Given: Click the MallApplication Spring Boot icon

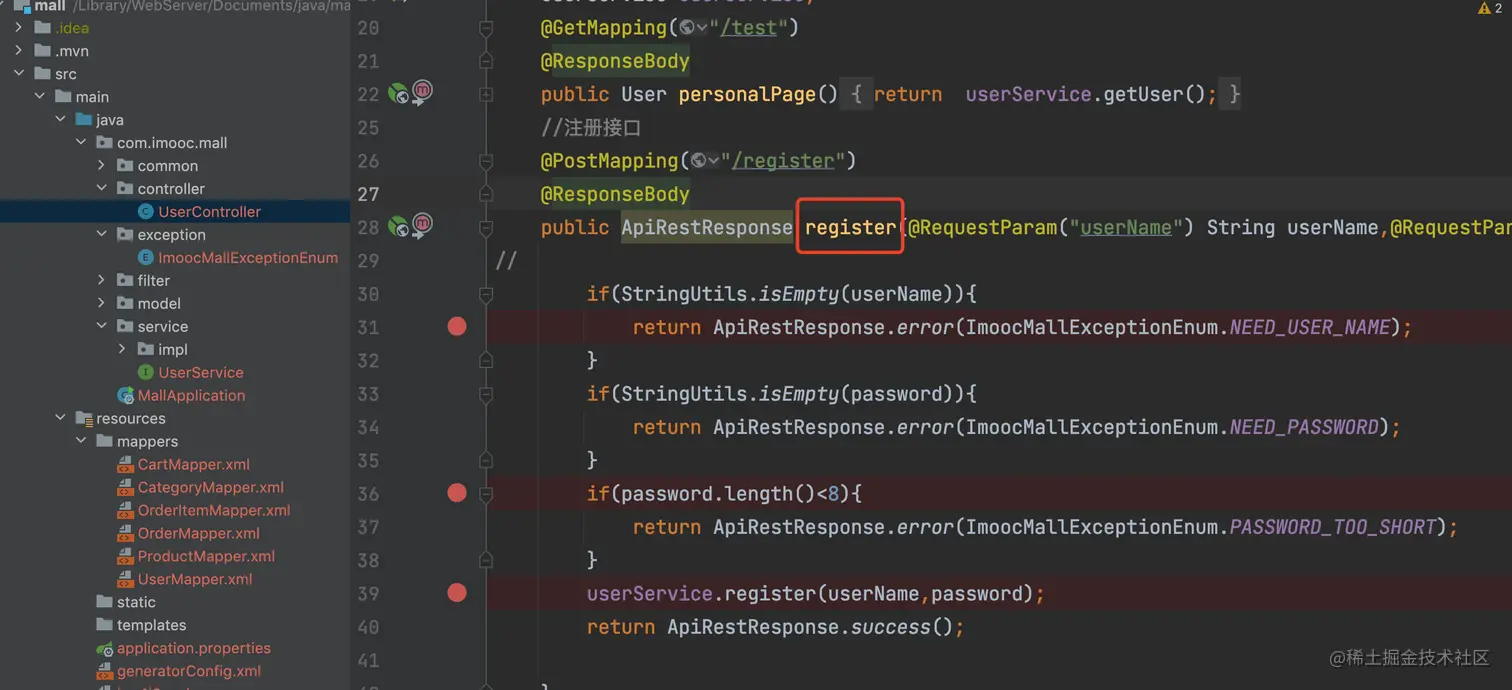Looking at the screenshot, I should [125, 396].
